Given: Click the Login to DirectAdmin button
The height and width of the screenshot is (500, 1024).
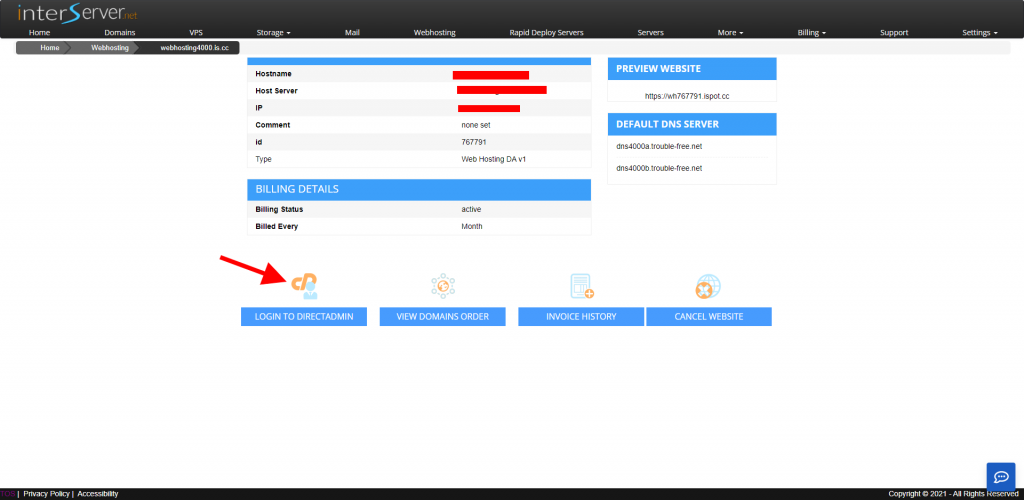Looking at the screenshot, I should [x=304, y=317].
